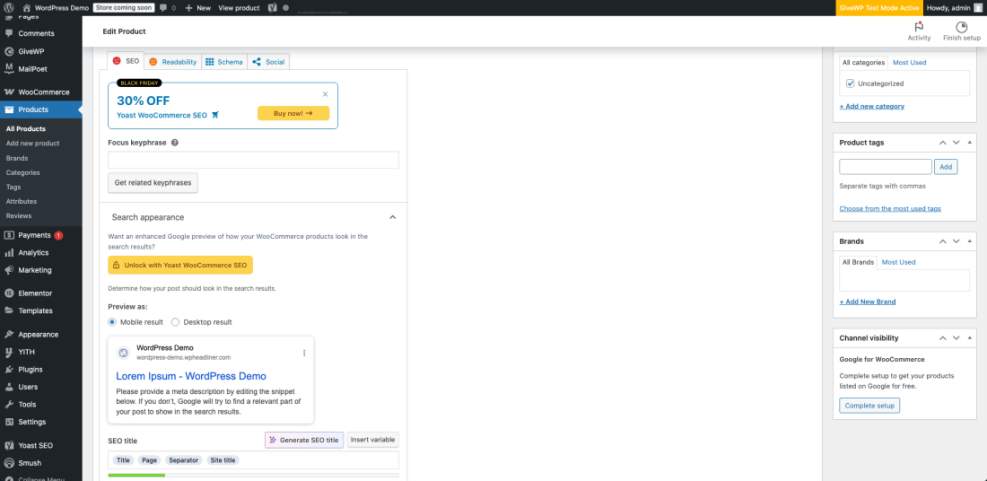This screenshot has height=481, width=987.
Task: Uncheck the Uncategorized category checkbox
Action: (x=850, y=83)
